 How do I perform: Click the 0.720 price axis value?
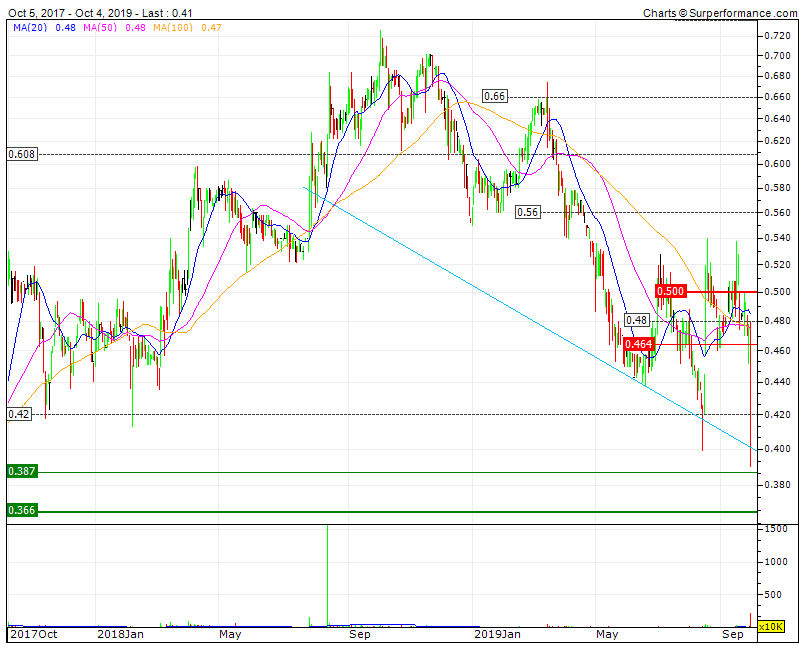point(777,35)
